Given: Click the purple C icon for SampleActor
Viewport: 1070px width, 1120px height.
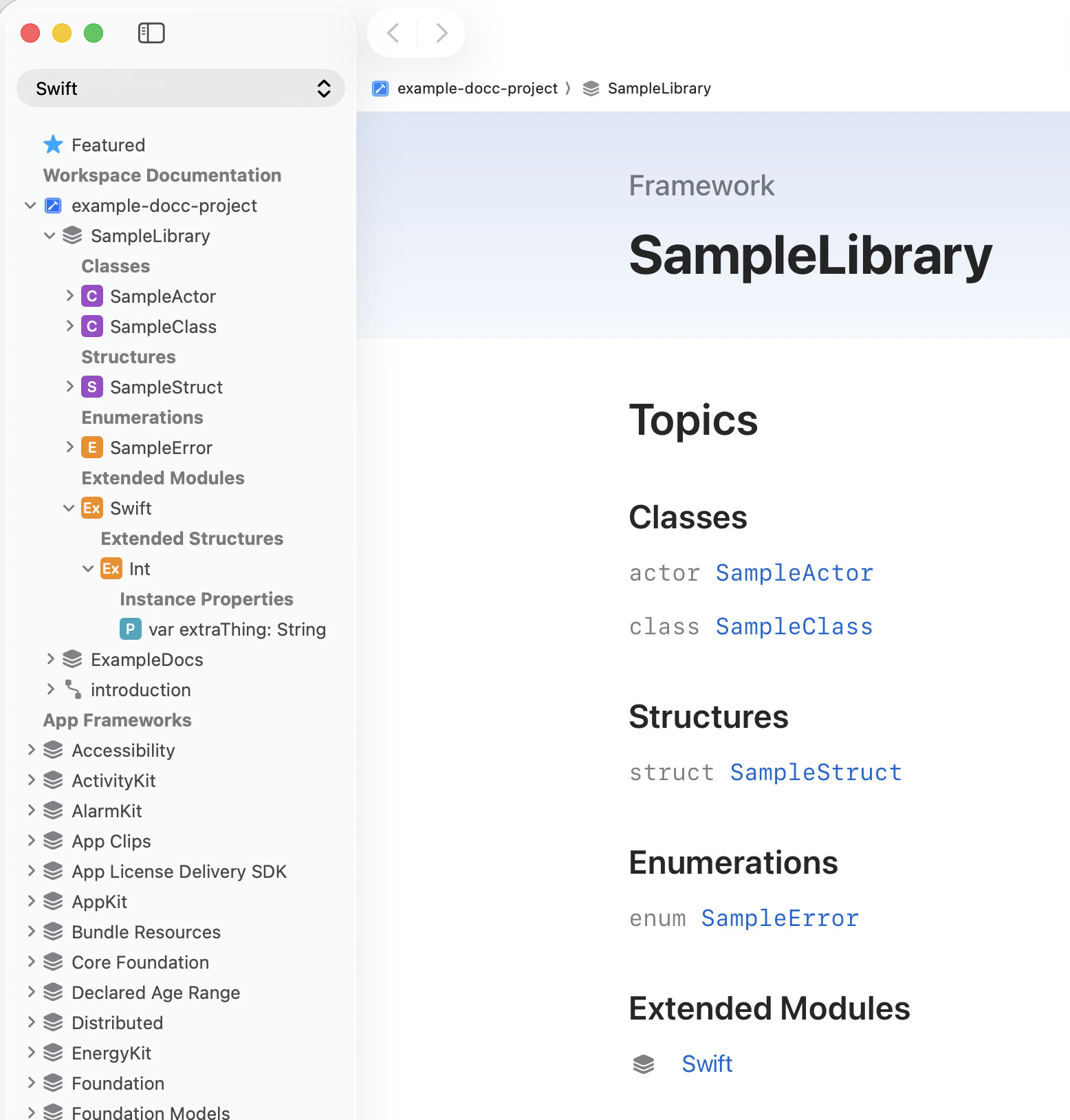Looking at the screenshot, I should click(91, 297).
